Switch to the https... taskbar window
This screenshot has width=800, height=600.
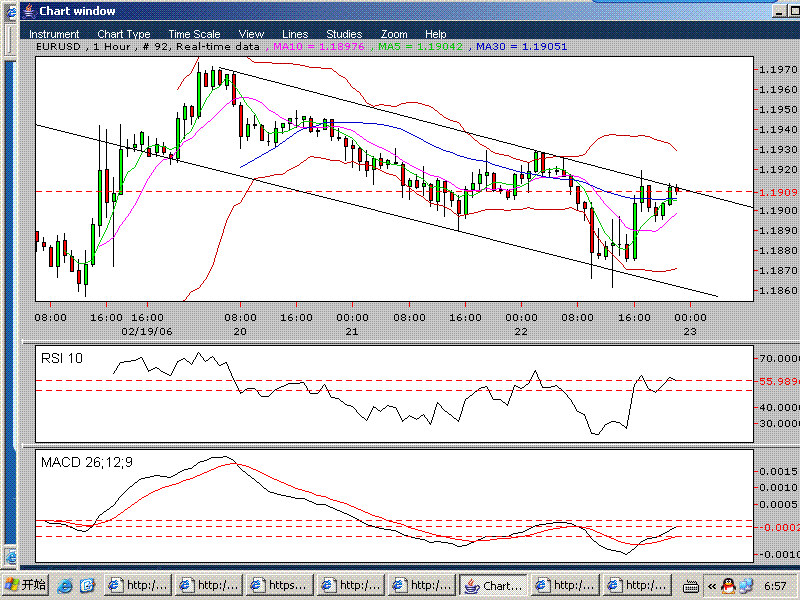pos(280,585)
